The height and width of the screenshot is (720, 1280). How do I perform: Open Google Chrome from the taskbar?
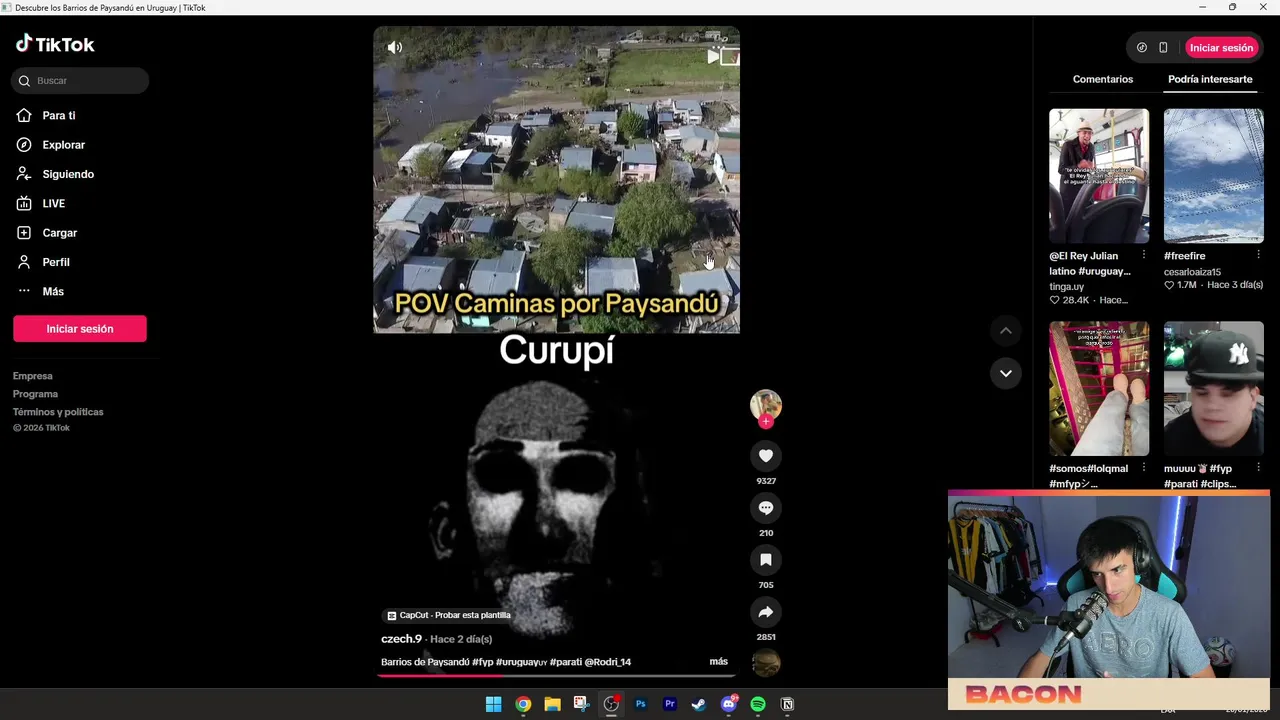[x=523, y=704]
